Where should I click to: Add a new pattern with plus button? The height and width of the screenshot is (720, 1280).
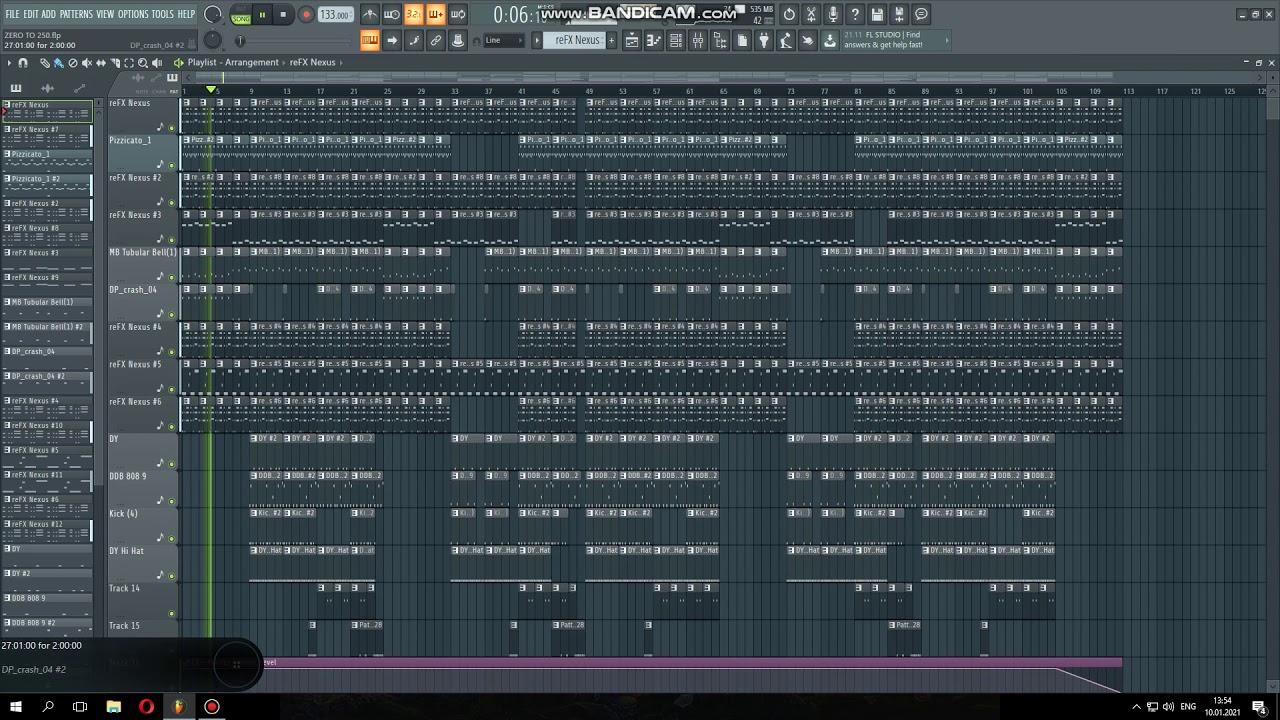[611, 40]
